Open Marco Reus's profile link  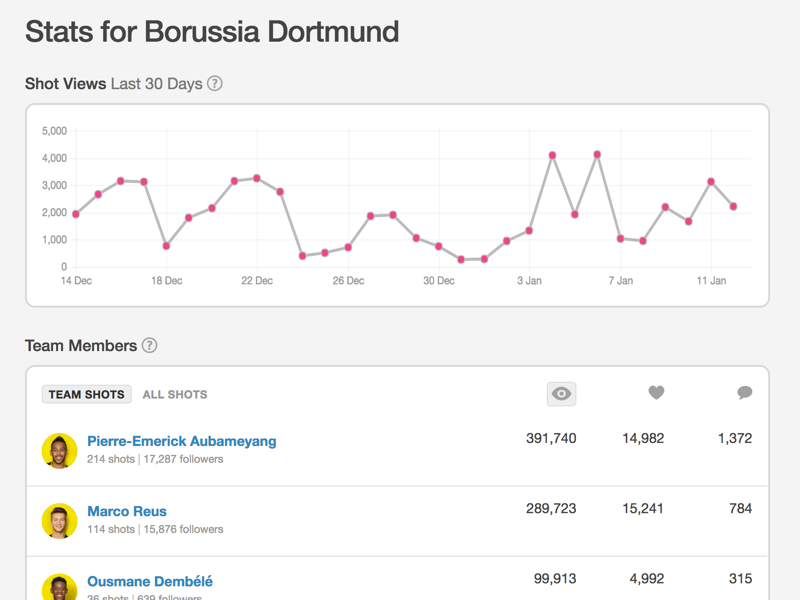[126, 511]
